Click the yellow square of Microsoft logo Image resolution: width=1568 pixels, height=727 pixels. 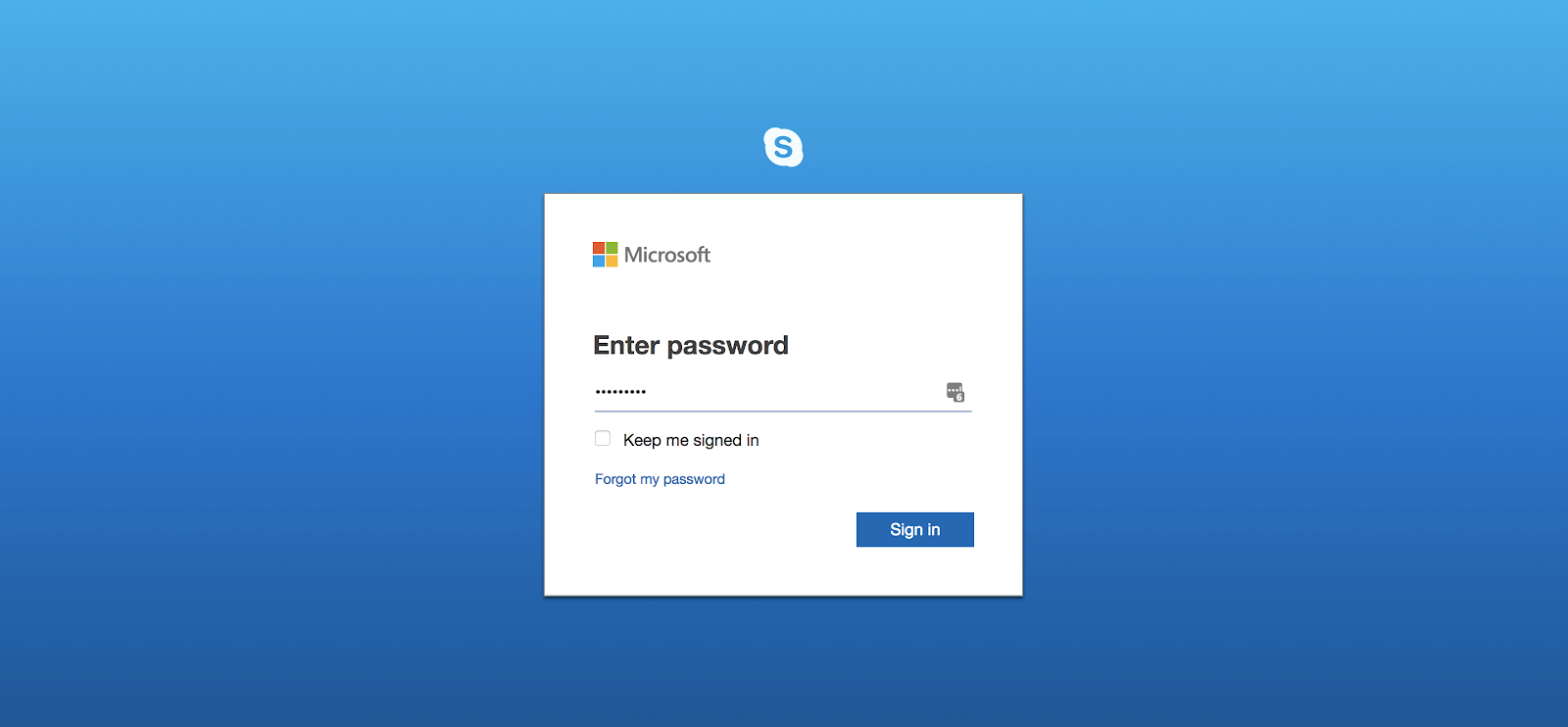click(612, 261)
